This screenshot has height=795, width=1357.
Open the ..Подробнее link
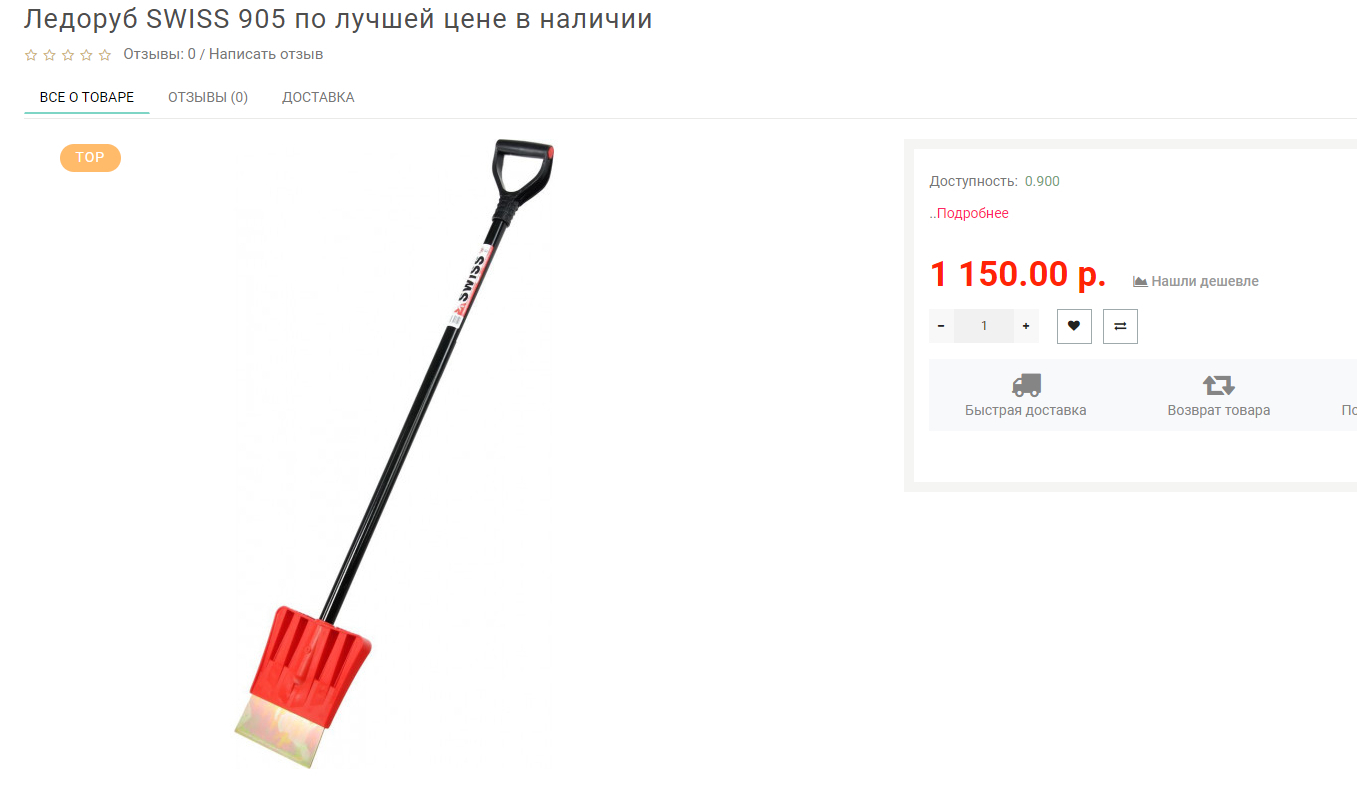point(969,213)
